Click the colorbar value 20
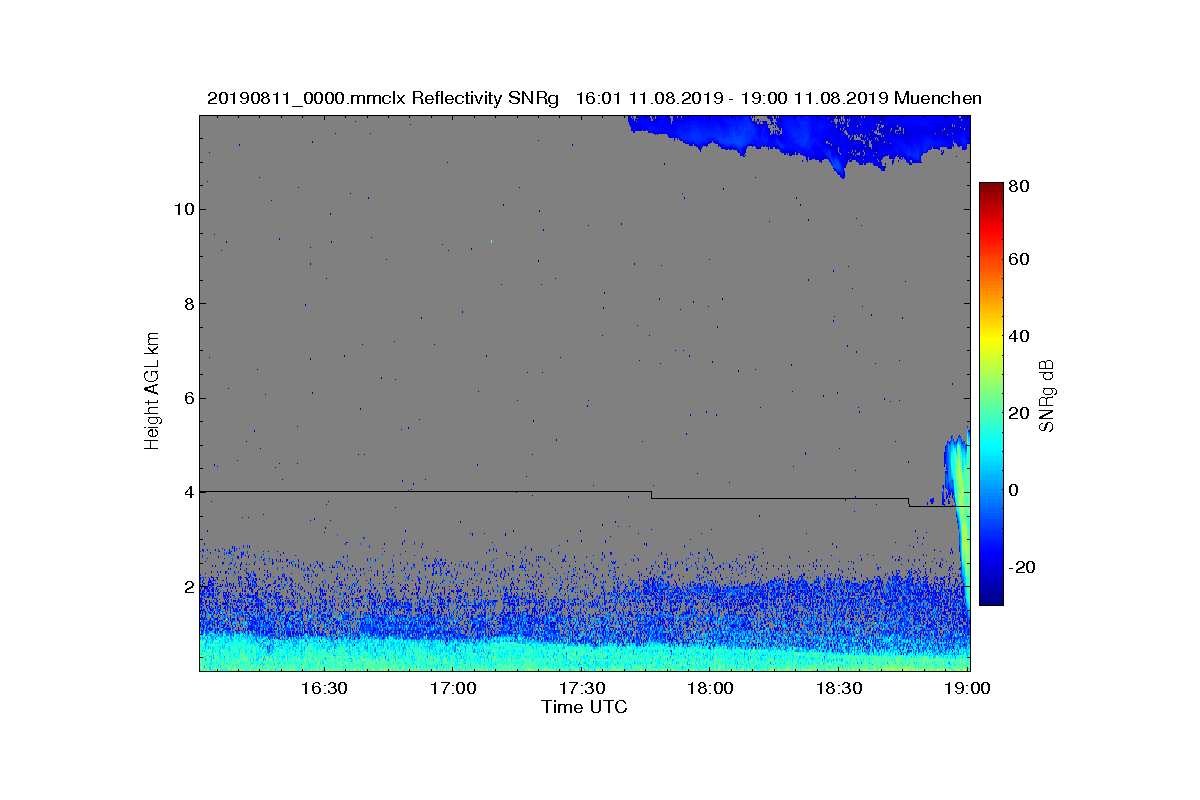The image size is (1200, 800). click(x=1019, y=413)
